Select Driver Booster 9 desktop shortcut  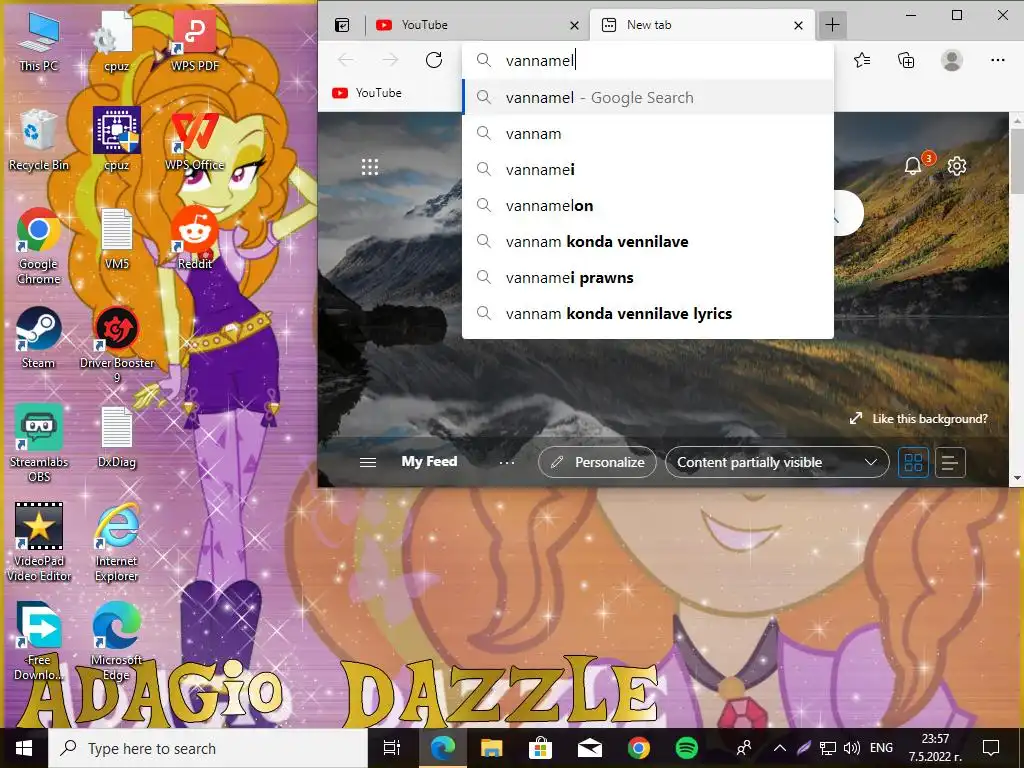pyautogui.click(x=117, y=345)
